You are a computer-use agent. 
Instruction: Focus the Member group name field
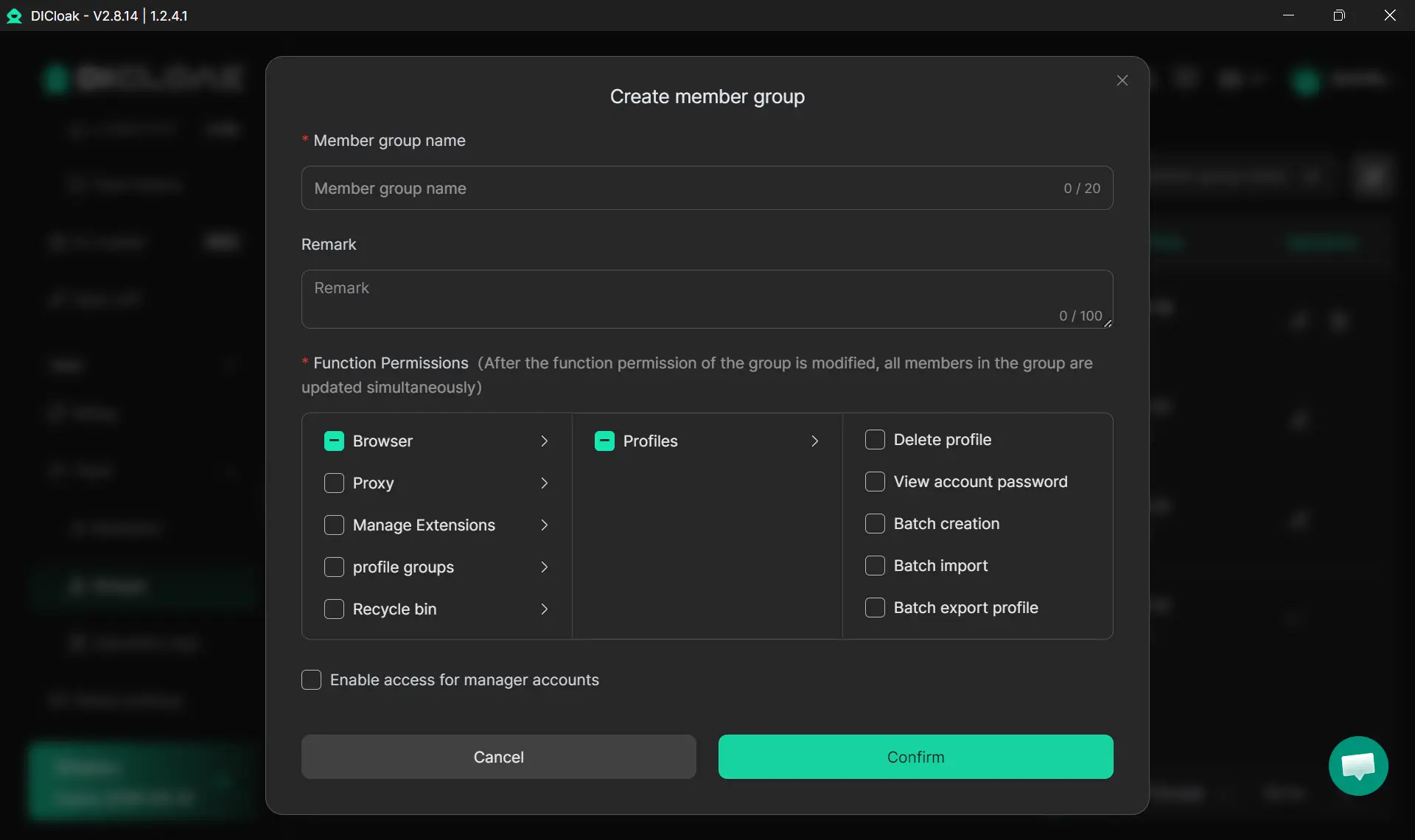click(685, 188)
